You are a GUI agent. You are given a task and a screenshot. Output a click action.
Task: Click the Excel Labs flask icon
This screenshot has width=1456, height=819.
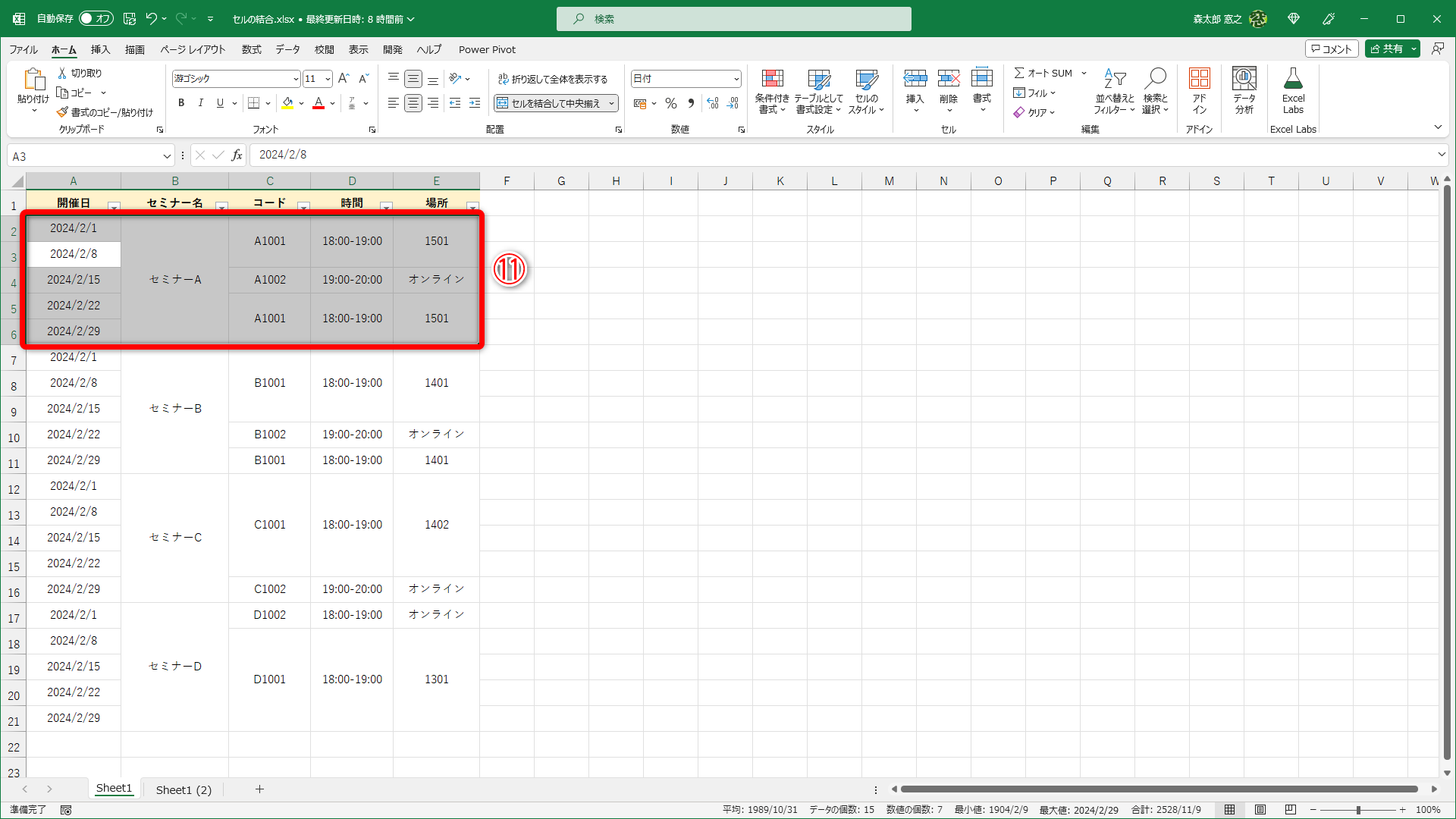click(x=1293, y=80)
